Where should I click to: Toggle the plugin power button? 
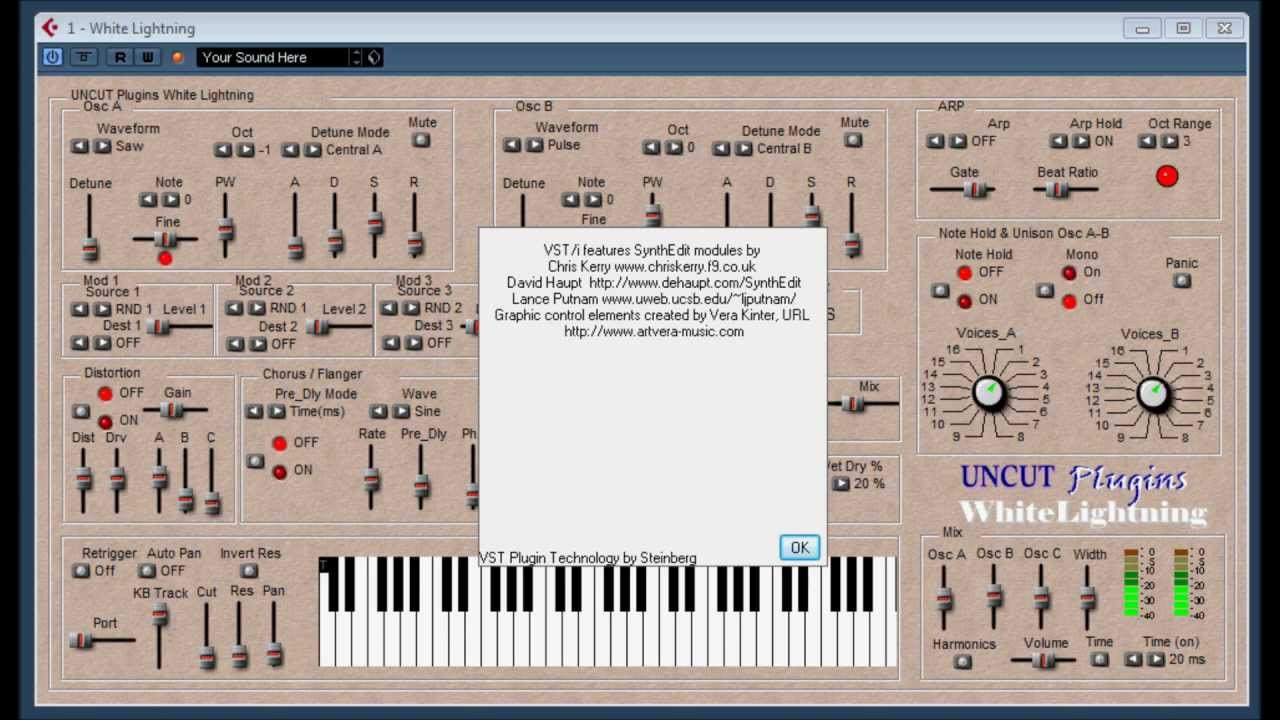coord(53,57)
